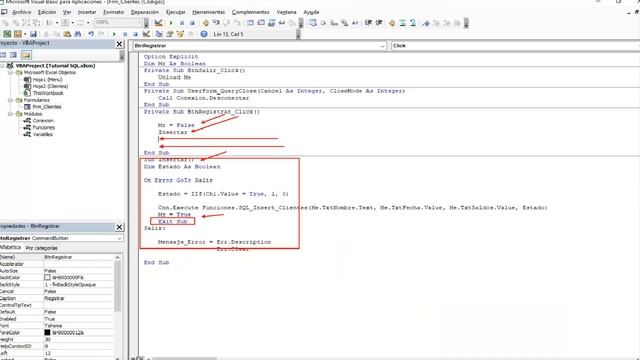Open the Herramientas menu
The height and width of the screenshot is (360, 640).
pos(208,12)
